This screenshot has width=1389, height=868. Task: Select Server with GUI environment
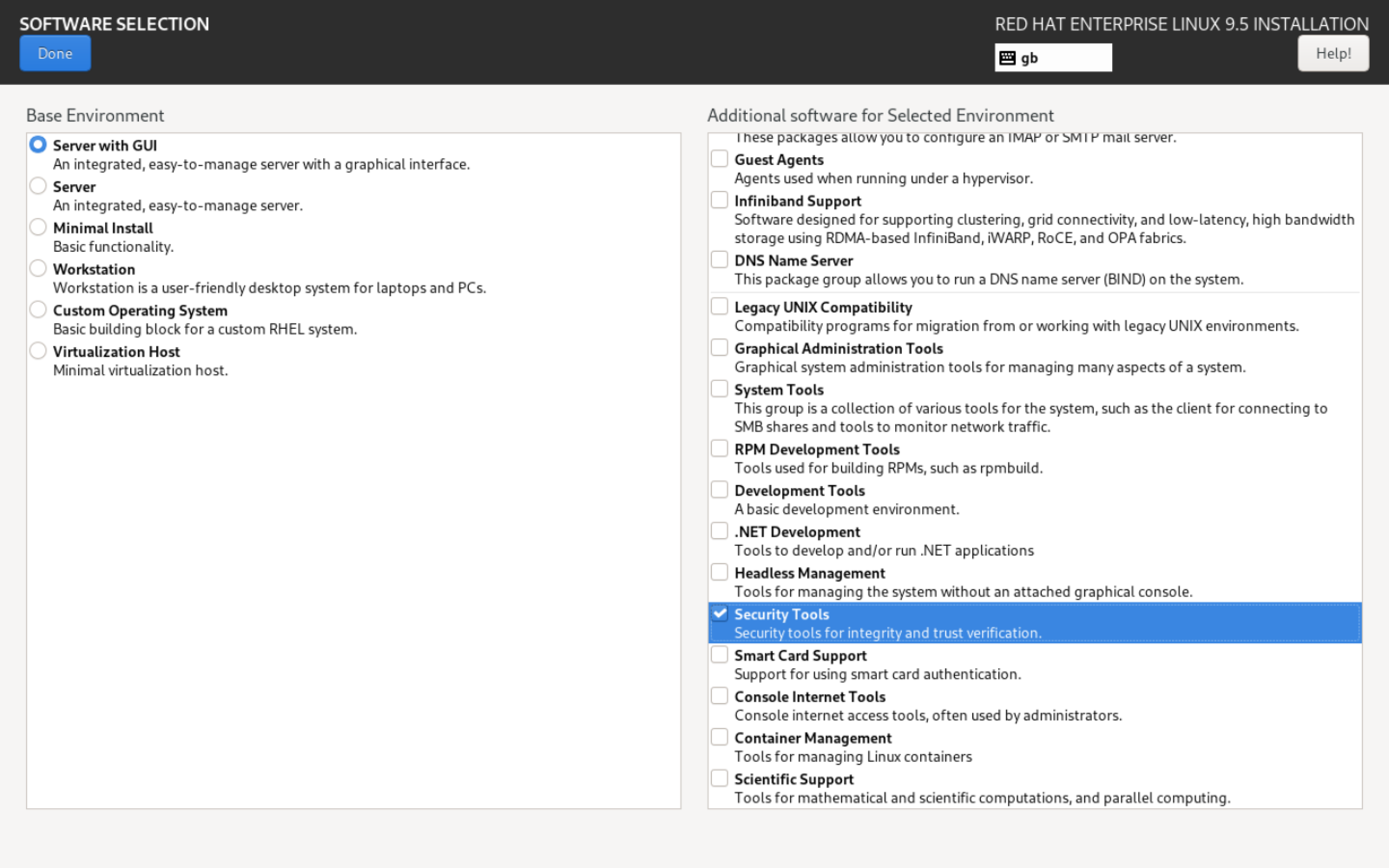pyautogui.click(x=38, y=145)
